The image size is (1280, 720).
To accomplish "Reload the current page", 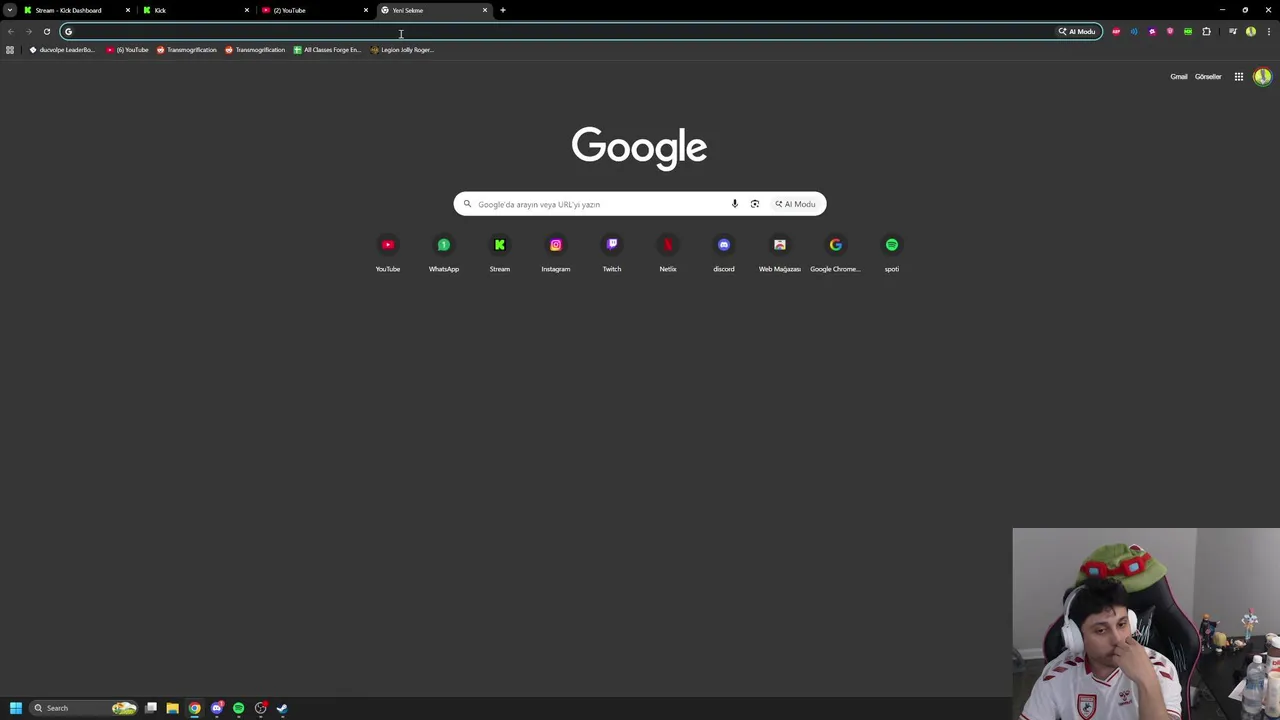I will (46, 31).
